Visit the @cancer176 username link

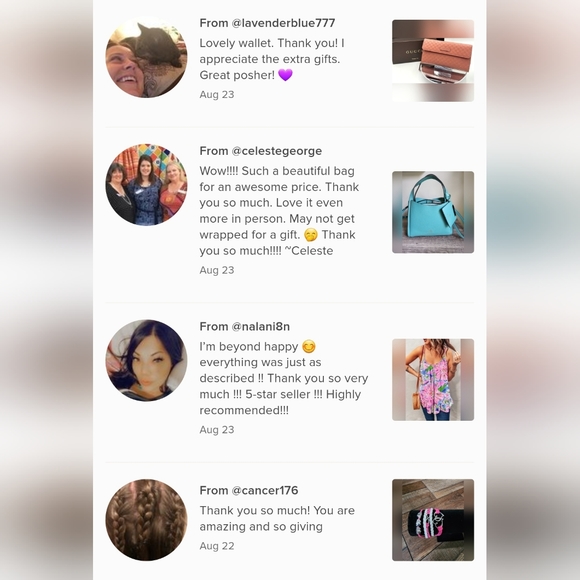(264, 490)
